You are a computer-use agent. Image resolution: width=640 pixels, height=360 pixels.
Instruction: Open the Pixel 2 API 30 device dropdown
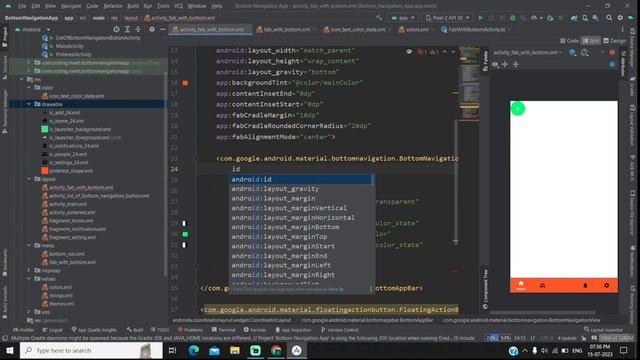click(448, 18)
